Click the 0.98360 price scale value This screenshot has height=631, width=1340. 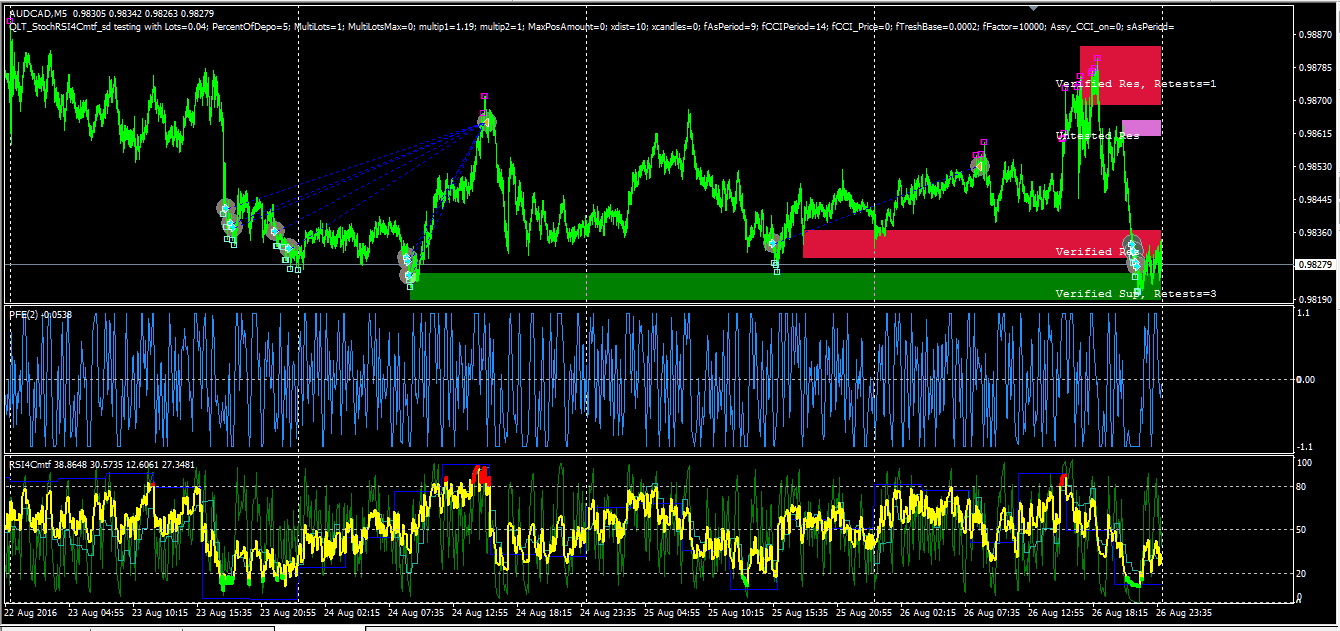pyautogui.click(x=1314, y=233)
